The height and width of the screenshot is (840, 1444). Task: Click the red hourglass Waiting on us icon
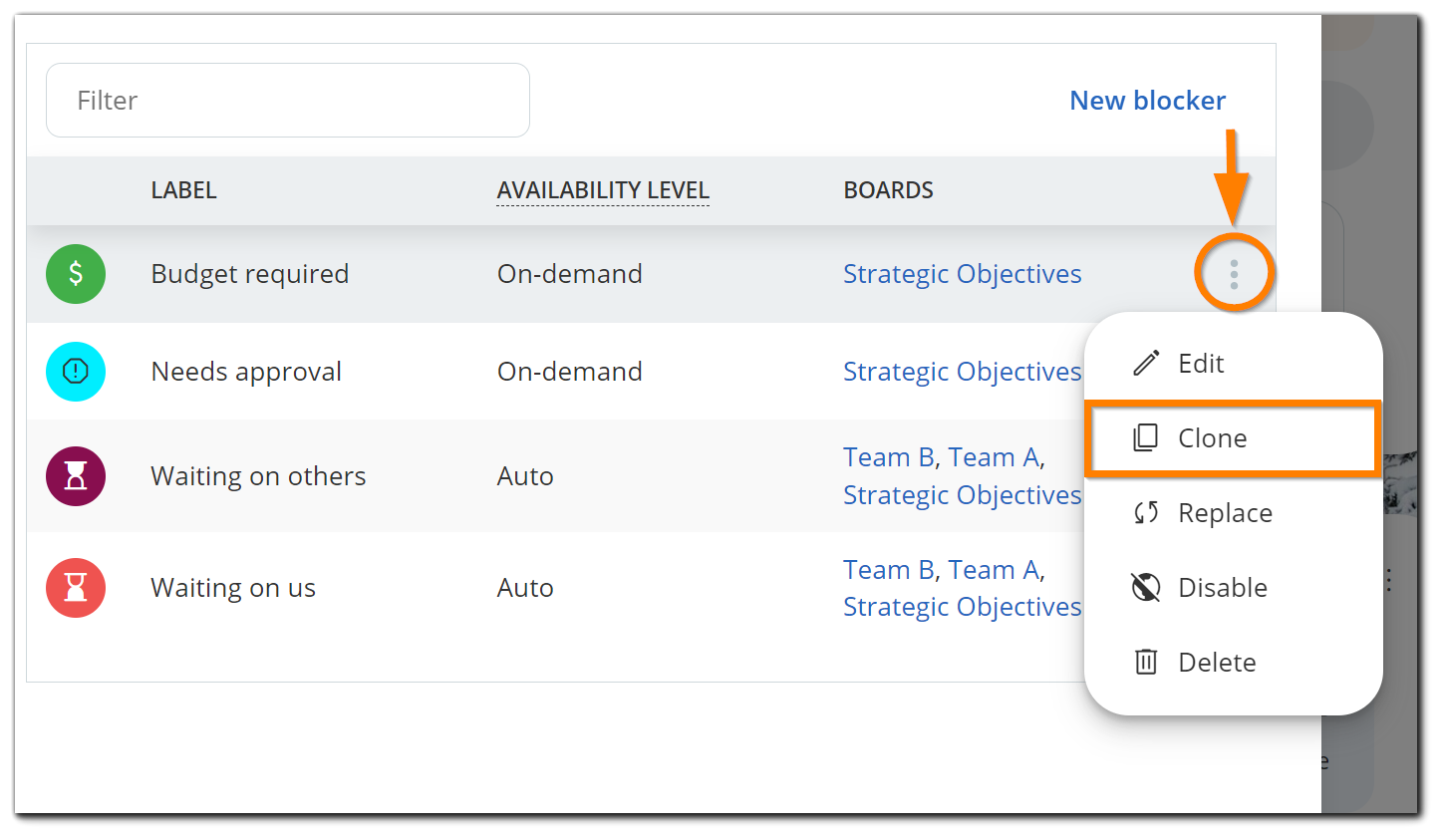[x=76, y=588]
